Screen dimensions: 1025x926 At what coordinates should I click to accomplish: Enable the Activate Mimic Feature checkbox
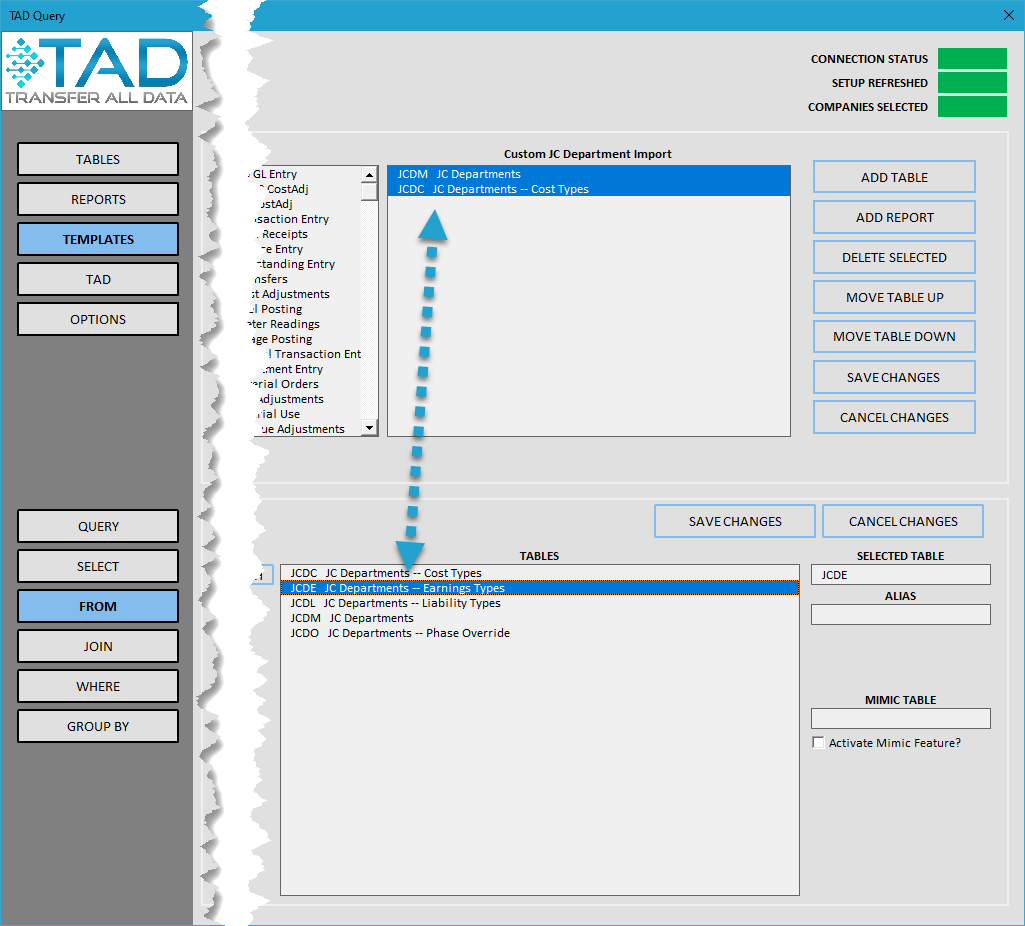(x=818, y=742)
